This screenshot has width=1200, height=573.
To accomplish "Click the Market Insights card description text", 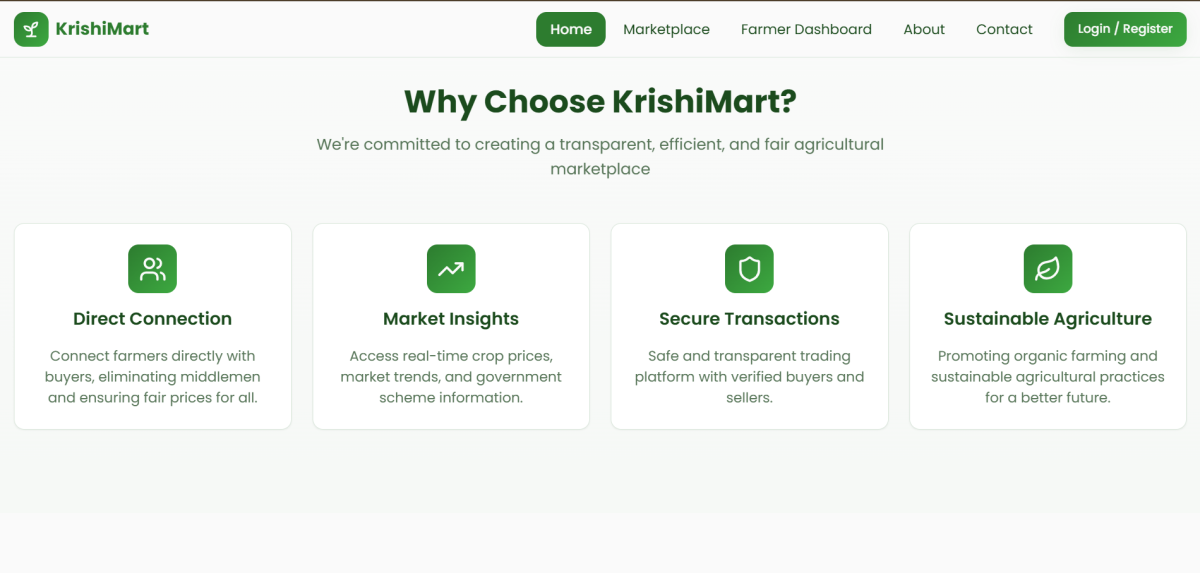I will click(x=451, y=376).
